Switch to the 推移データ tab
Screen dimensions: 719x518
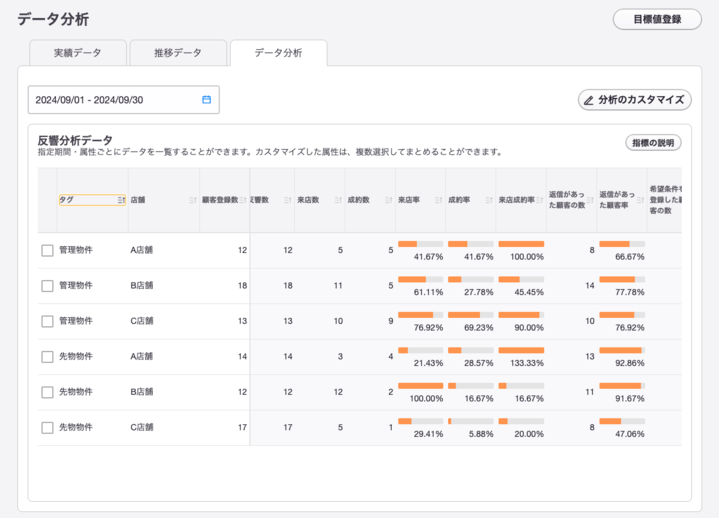pyautogui.click(x=178, y=53)
